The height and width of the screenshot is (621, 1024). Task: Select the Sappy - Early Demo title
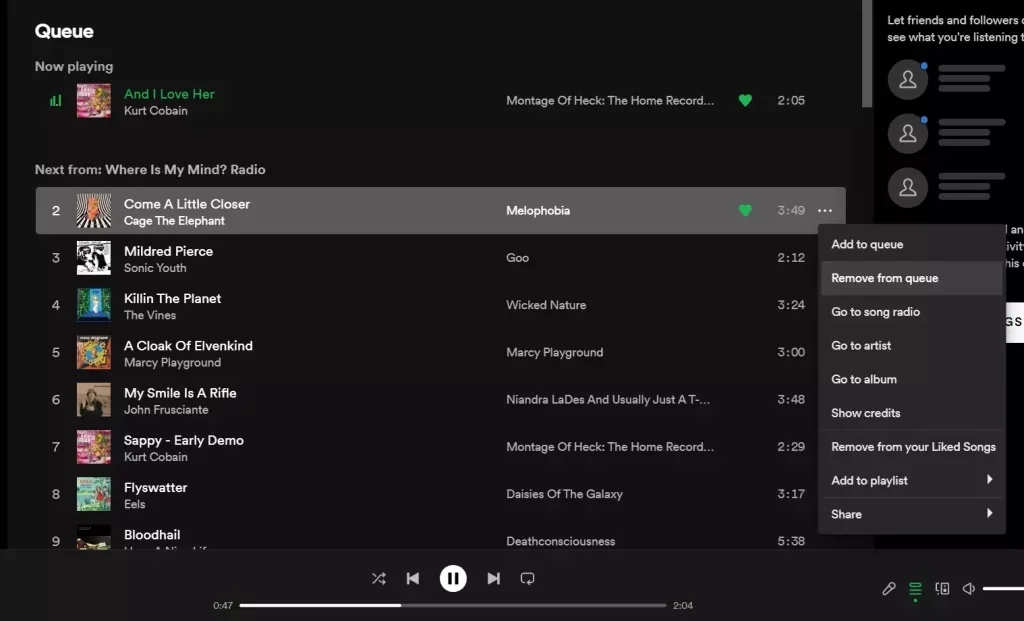184,441
